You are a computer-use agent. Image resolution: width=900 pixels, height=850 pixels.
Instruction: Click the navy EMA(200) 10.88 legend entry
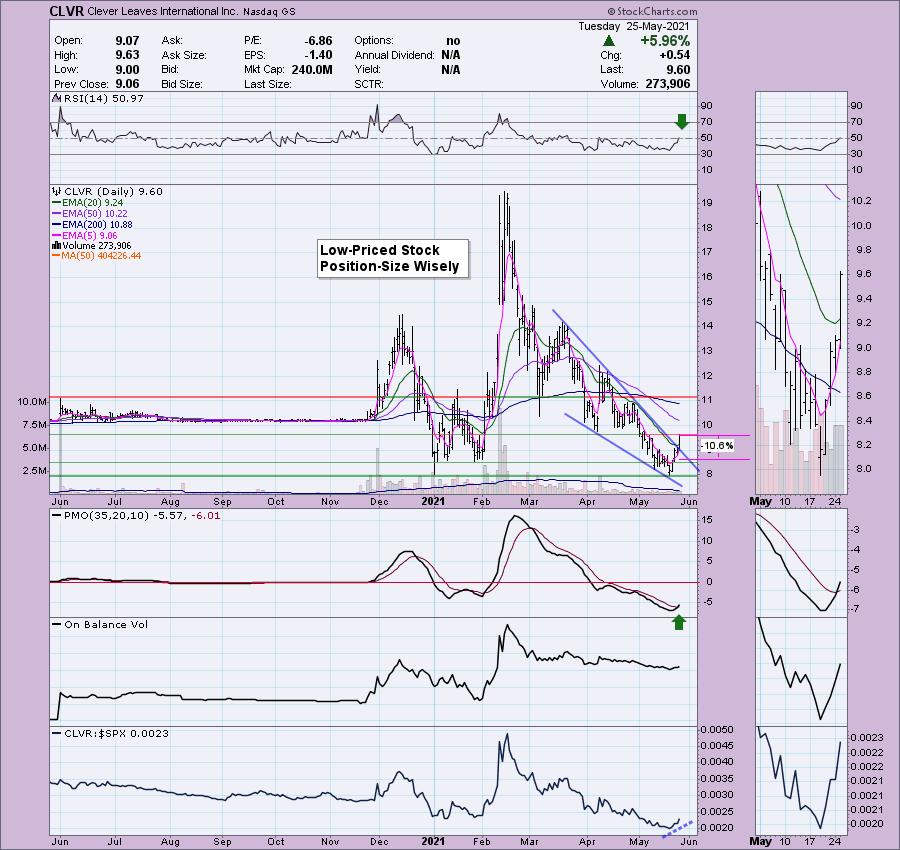click(92, 224)
